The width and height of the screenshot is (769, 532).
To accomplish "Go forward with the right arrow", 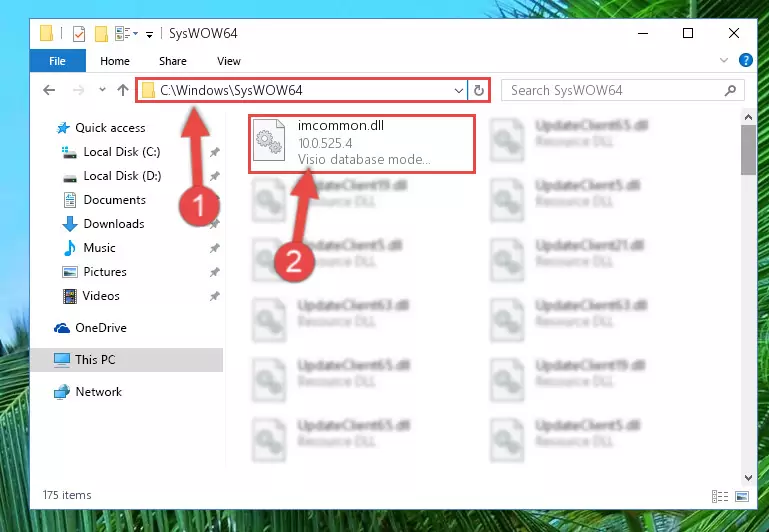I will [78, 90].
